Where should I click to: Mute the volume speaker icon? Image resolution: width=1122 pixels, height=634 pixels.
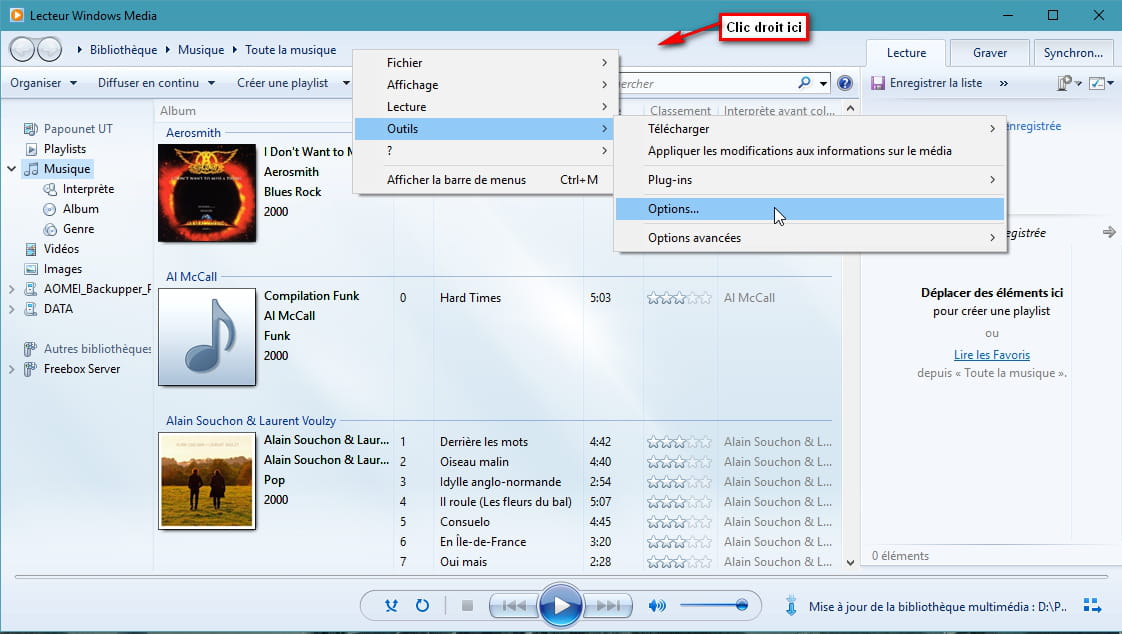click(657, 605)
